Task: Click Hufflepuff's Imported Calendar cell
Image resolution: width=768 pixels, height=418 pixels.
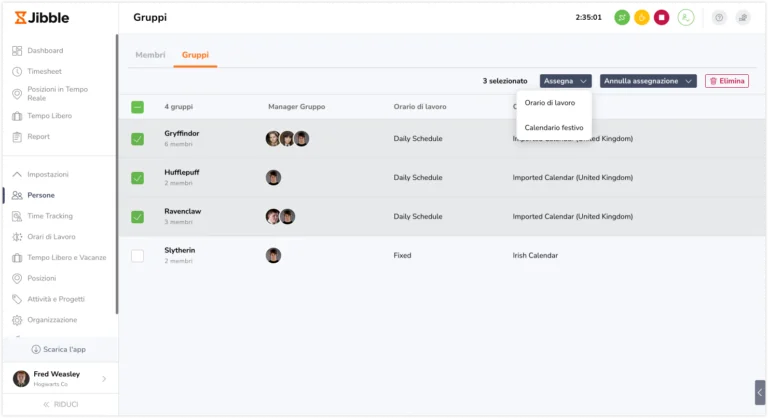Action: (573, 177)
